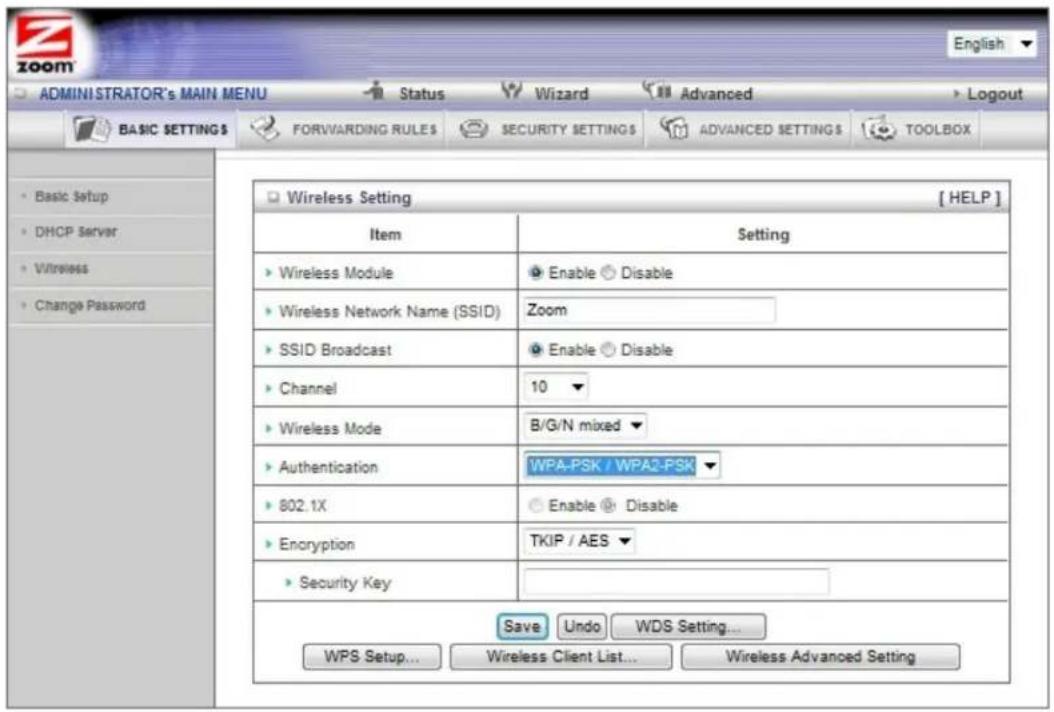This screenshot has width=1054, height=712.
Task: Open the Status menu
Action: pyautogui.click(x=421, y=94)
